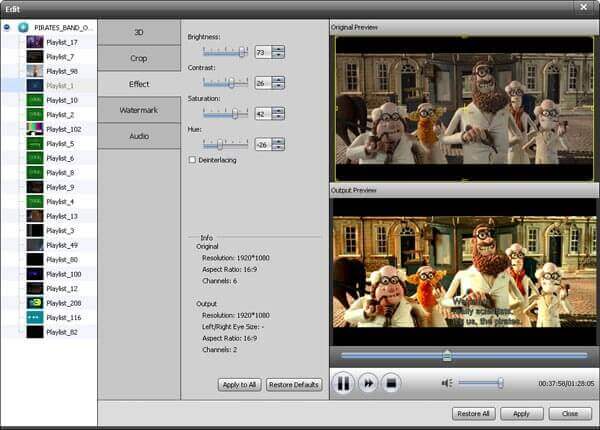Decrease Saturation with down arrow
This screenshot has height=430, width=600.
click(278, 117)
